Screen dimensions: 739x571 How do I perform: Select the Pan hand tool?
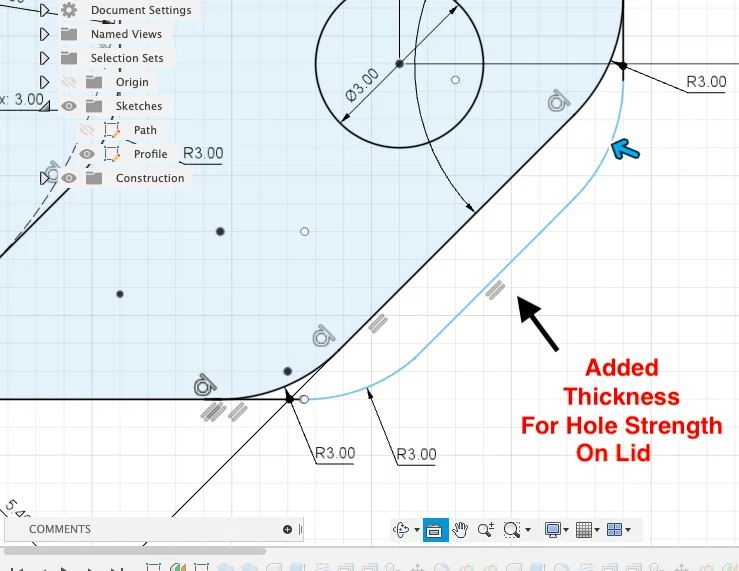click(x=460, y=530)
